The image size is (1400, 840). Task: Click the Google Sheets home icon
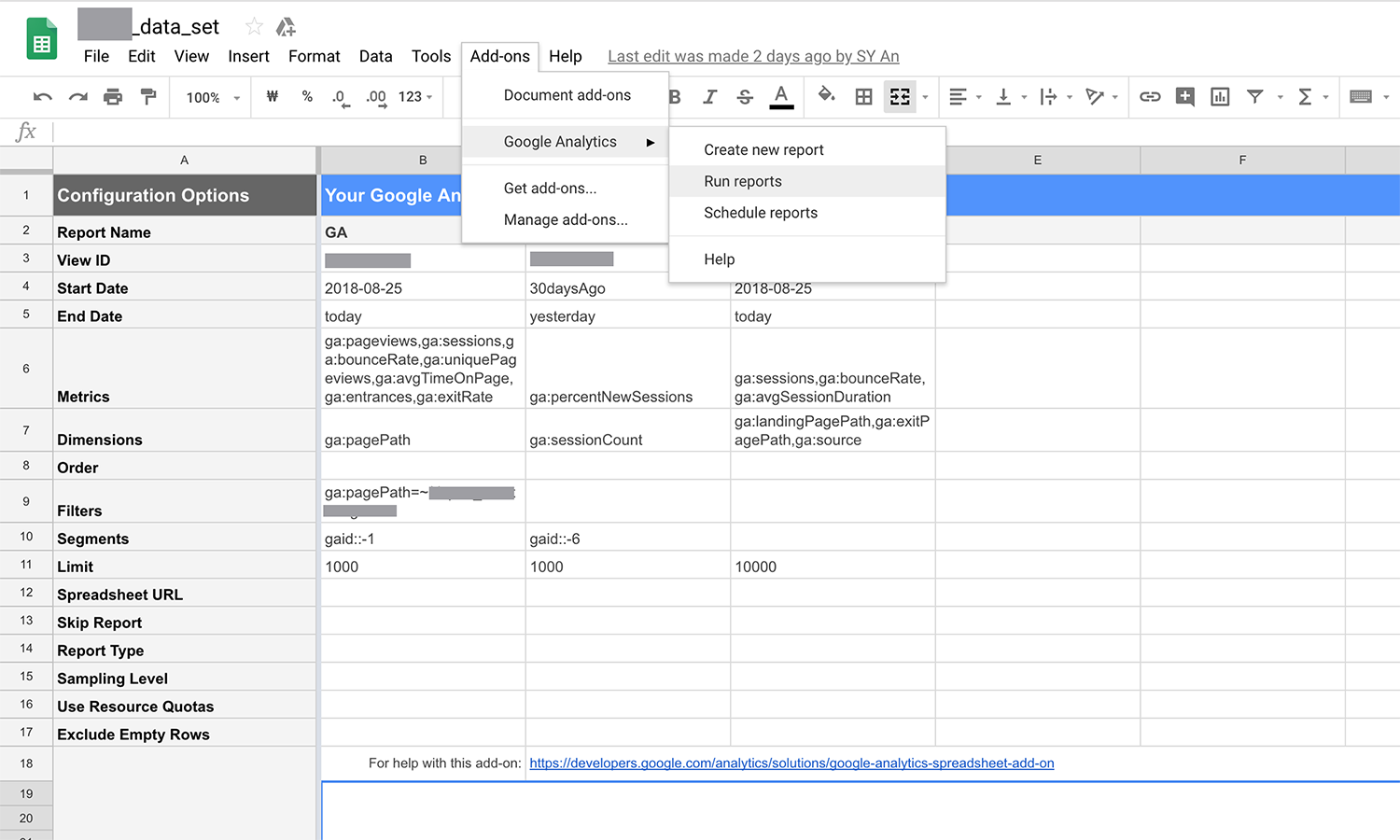[x=41, y=39]
